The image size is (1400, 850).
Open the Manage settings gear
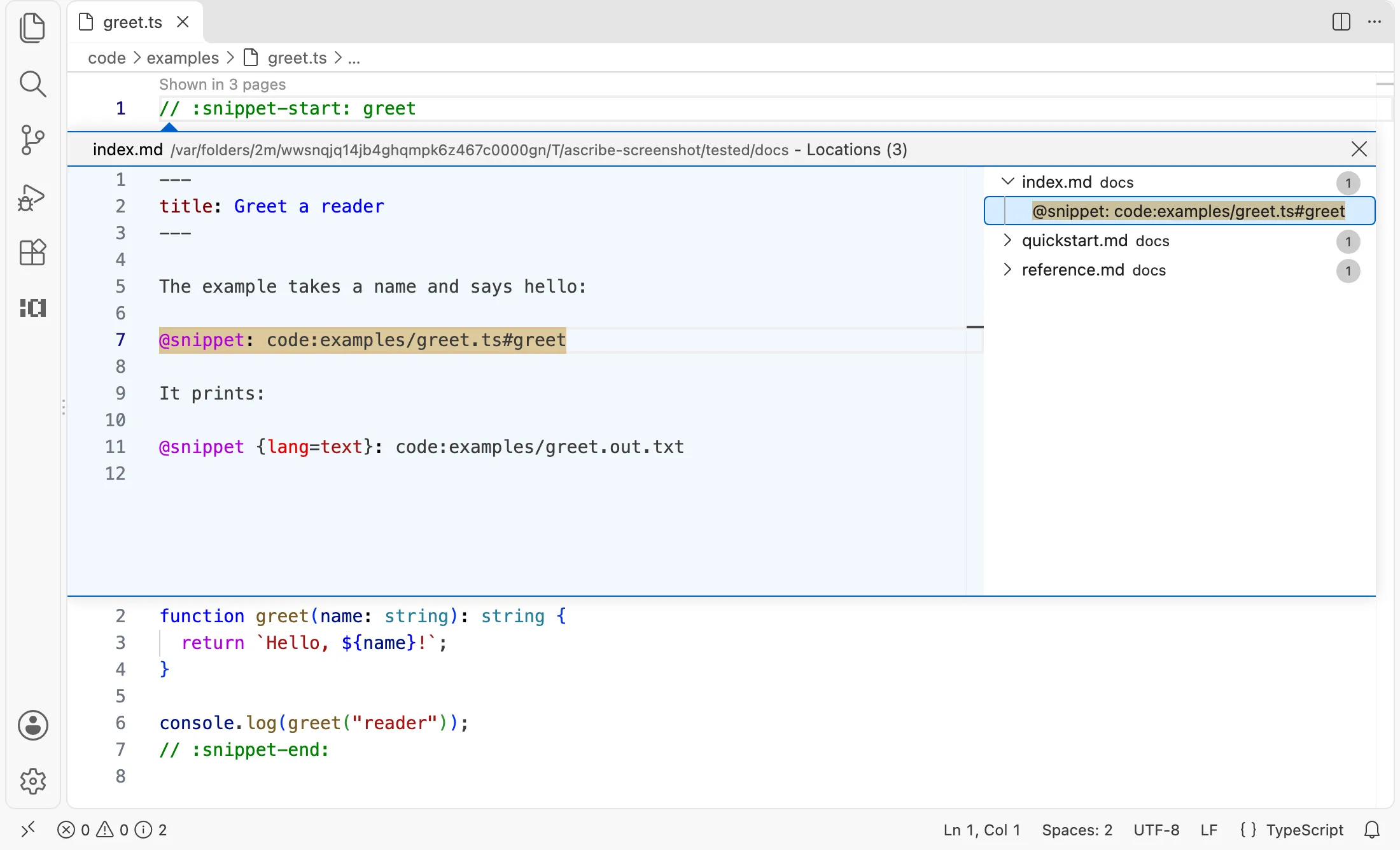pos(32,781)
